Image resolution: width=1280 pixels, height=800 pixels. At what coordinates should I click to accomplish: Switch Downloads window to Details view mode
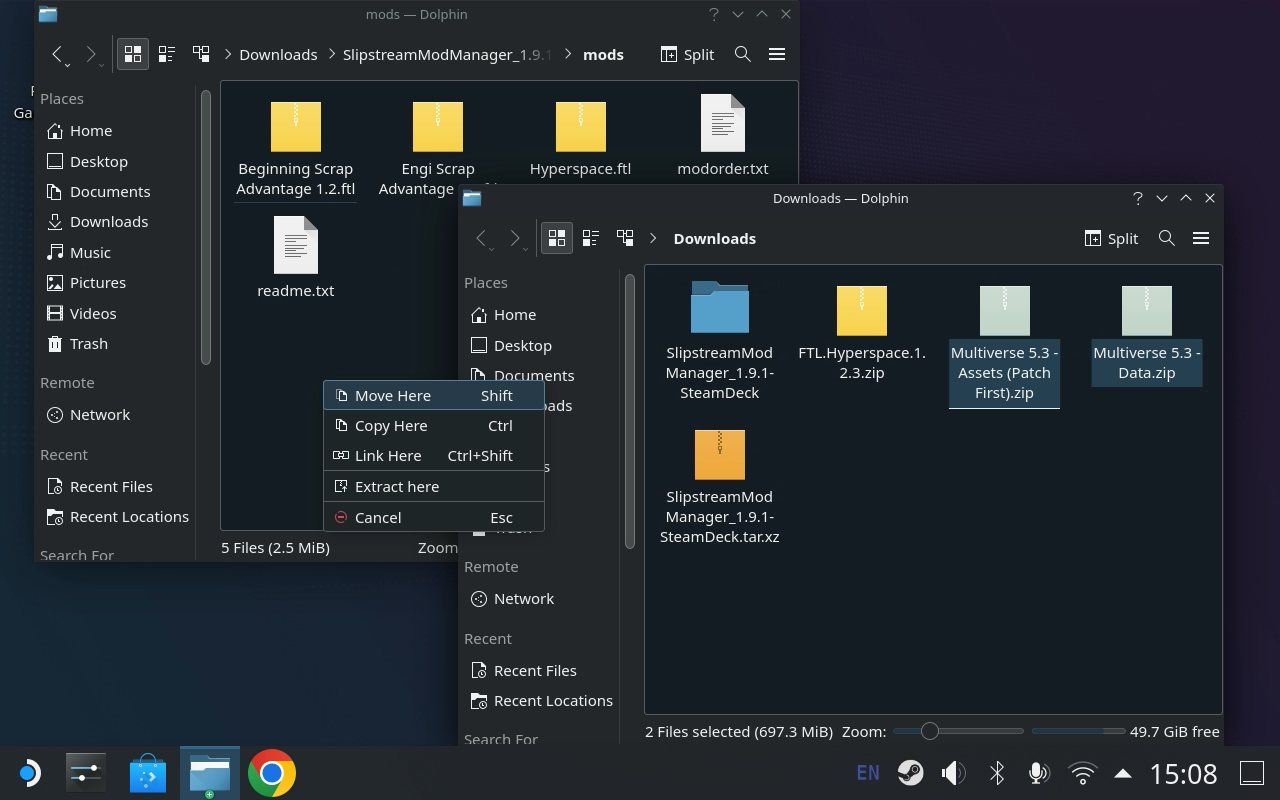point(625,238)
